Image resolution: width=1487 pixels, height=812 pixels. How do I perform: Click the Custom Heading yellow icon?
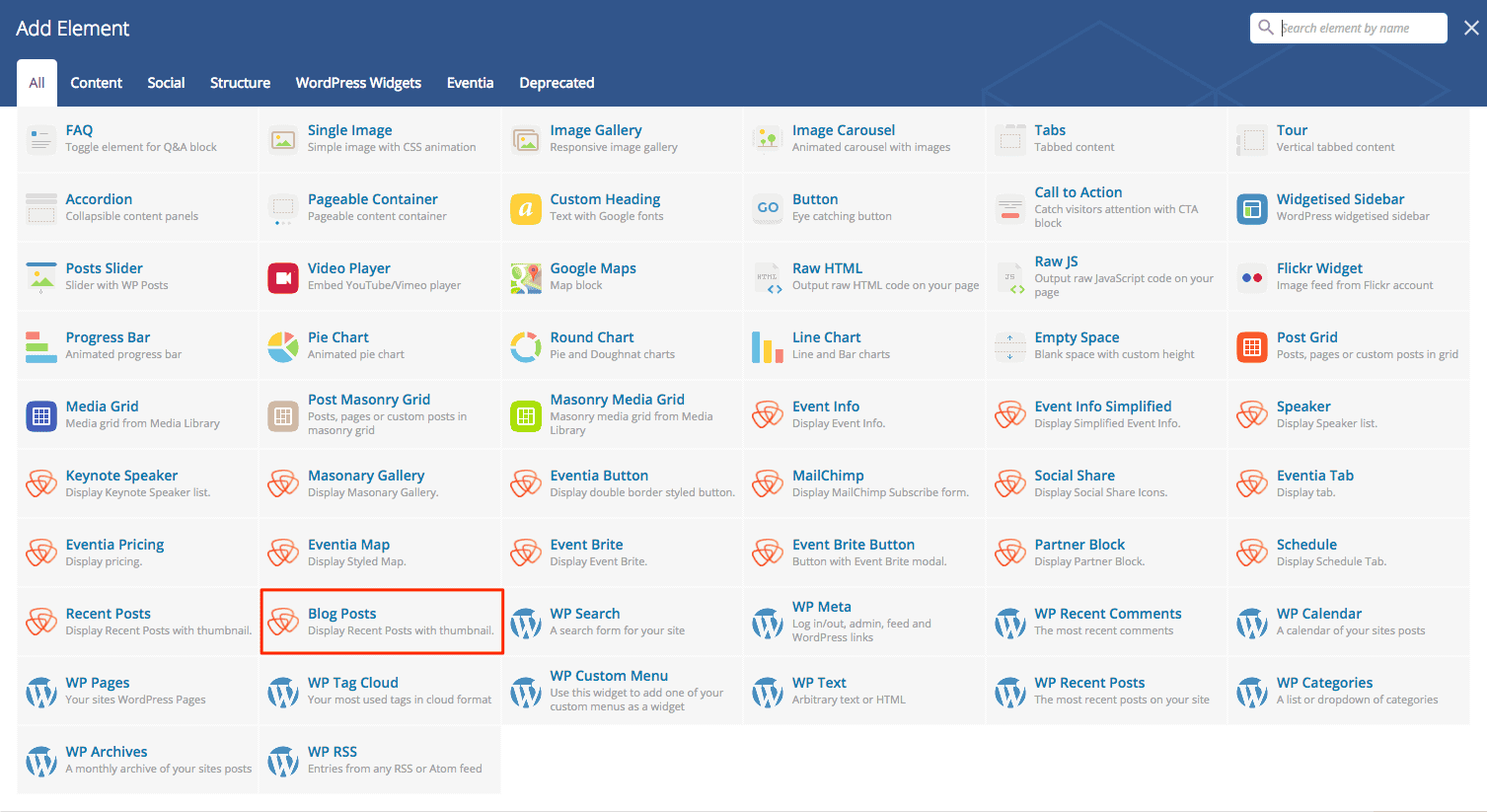click(x=525, y=209)
